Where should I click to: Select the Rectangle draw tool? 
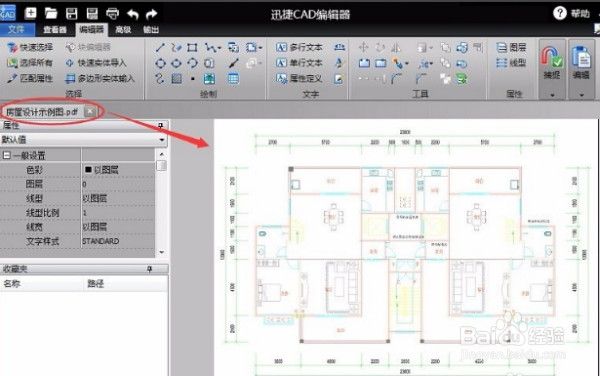coord(192,47)
